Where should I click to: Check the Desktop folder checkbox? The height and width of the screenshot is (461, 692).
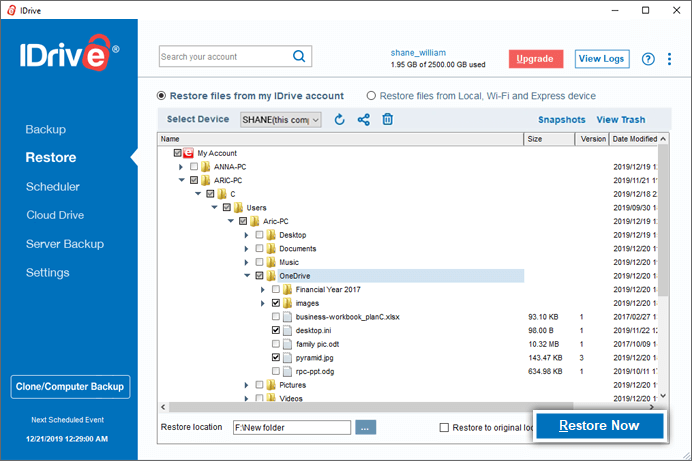[x=260, y=235]
